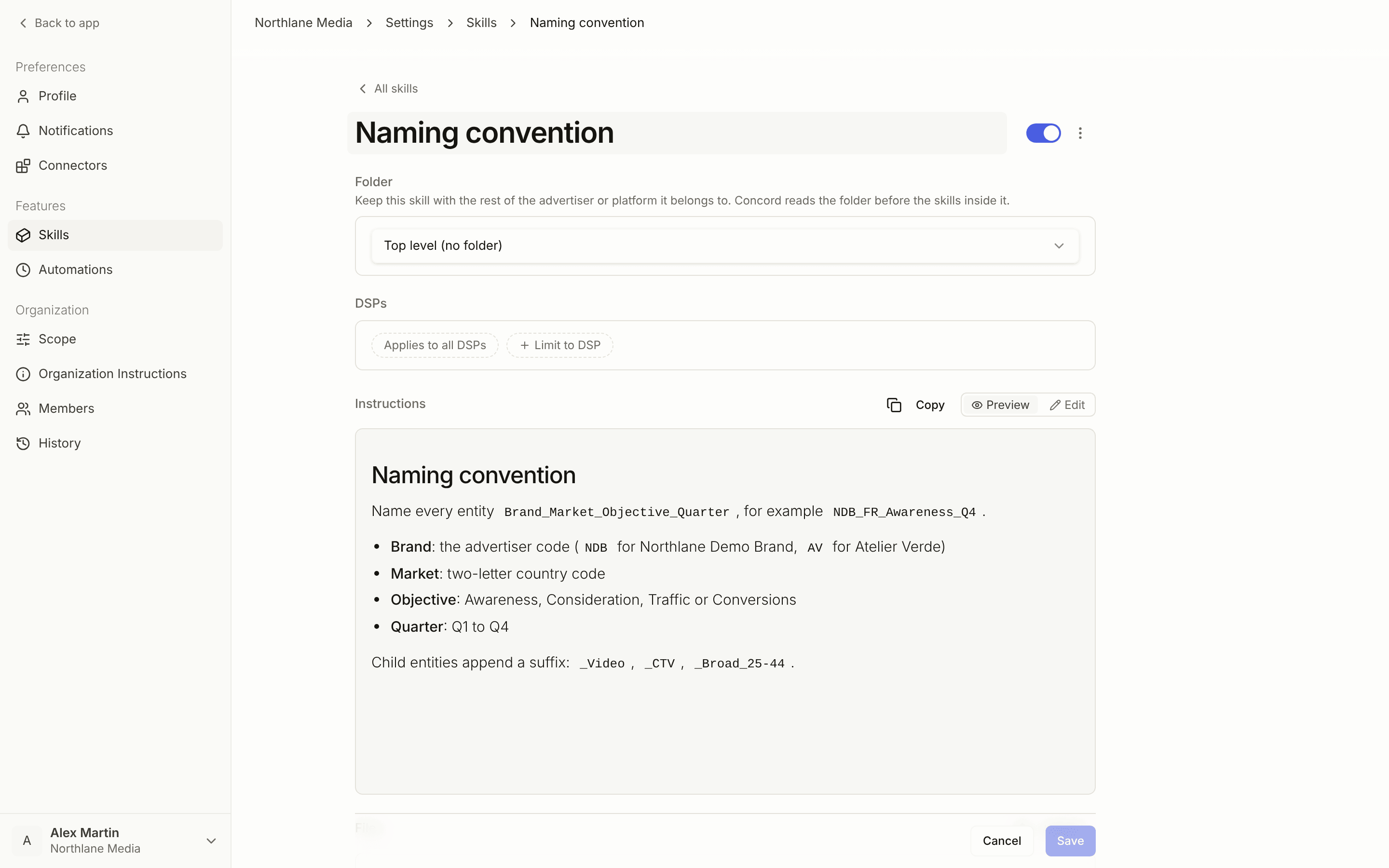Open History in the sidebar

[x=115, y=444]
